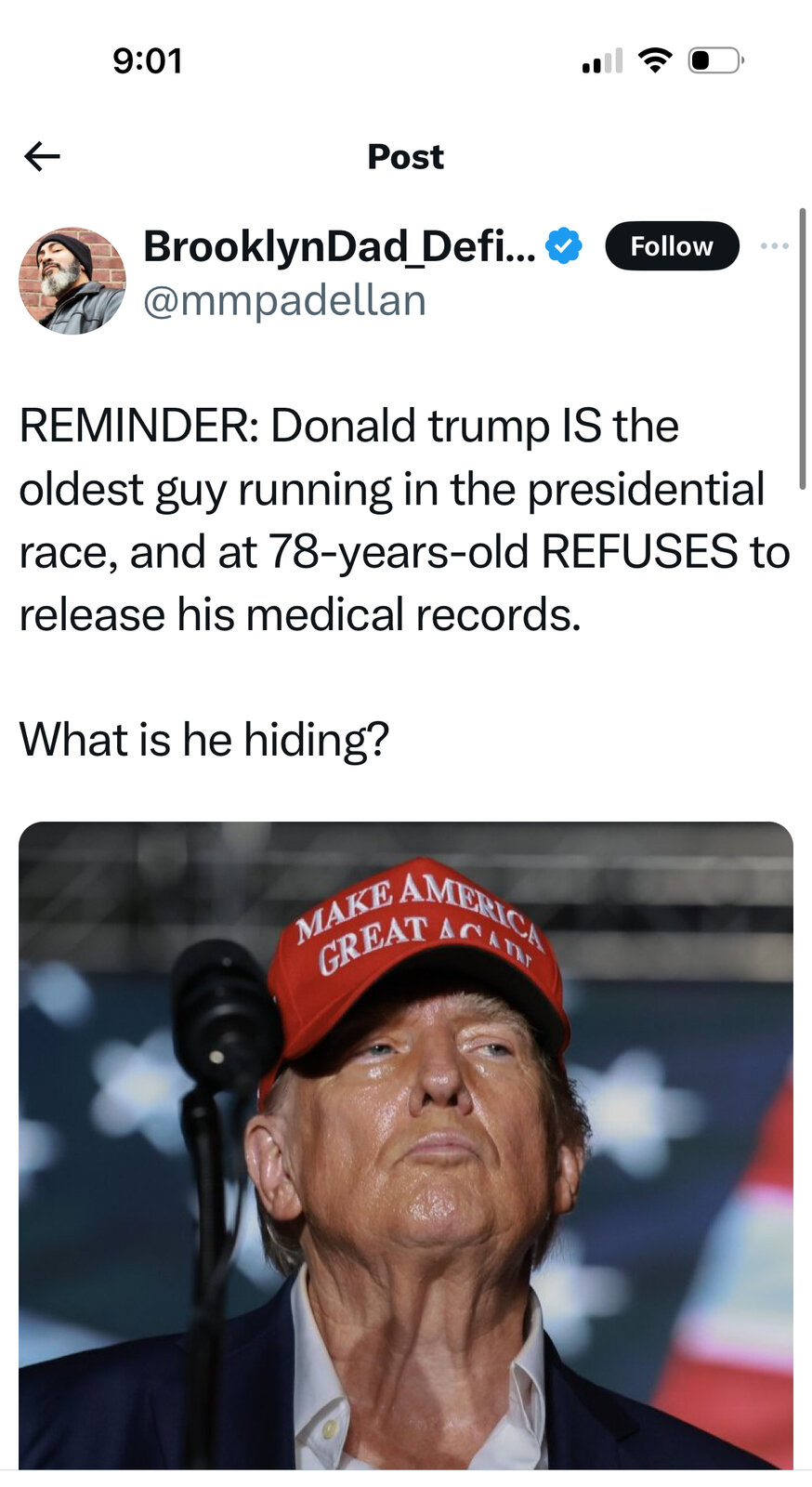Open the attached photo in full view
The width and height of the screenshot is (812, 1487).
(x=406, y=1145)
